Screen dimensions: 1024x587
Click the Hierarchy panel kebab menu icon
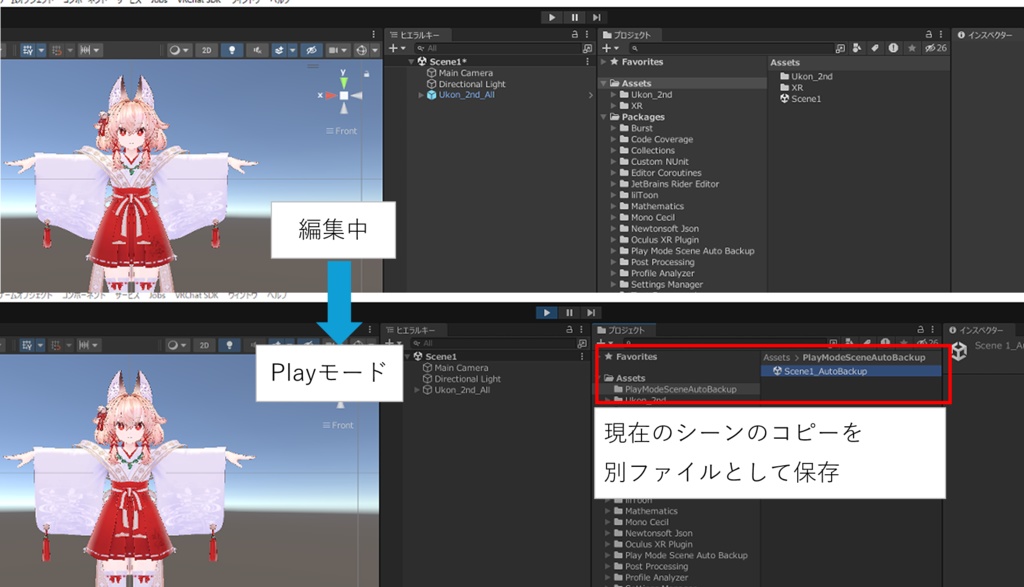pyautogui.click(x=588, y=34)
